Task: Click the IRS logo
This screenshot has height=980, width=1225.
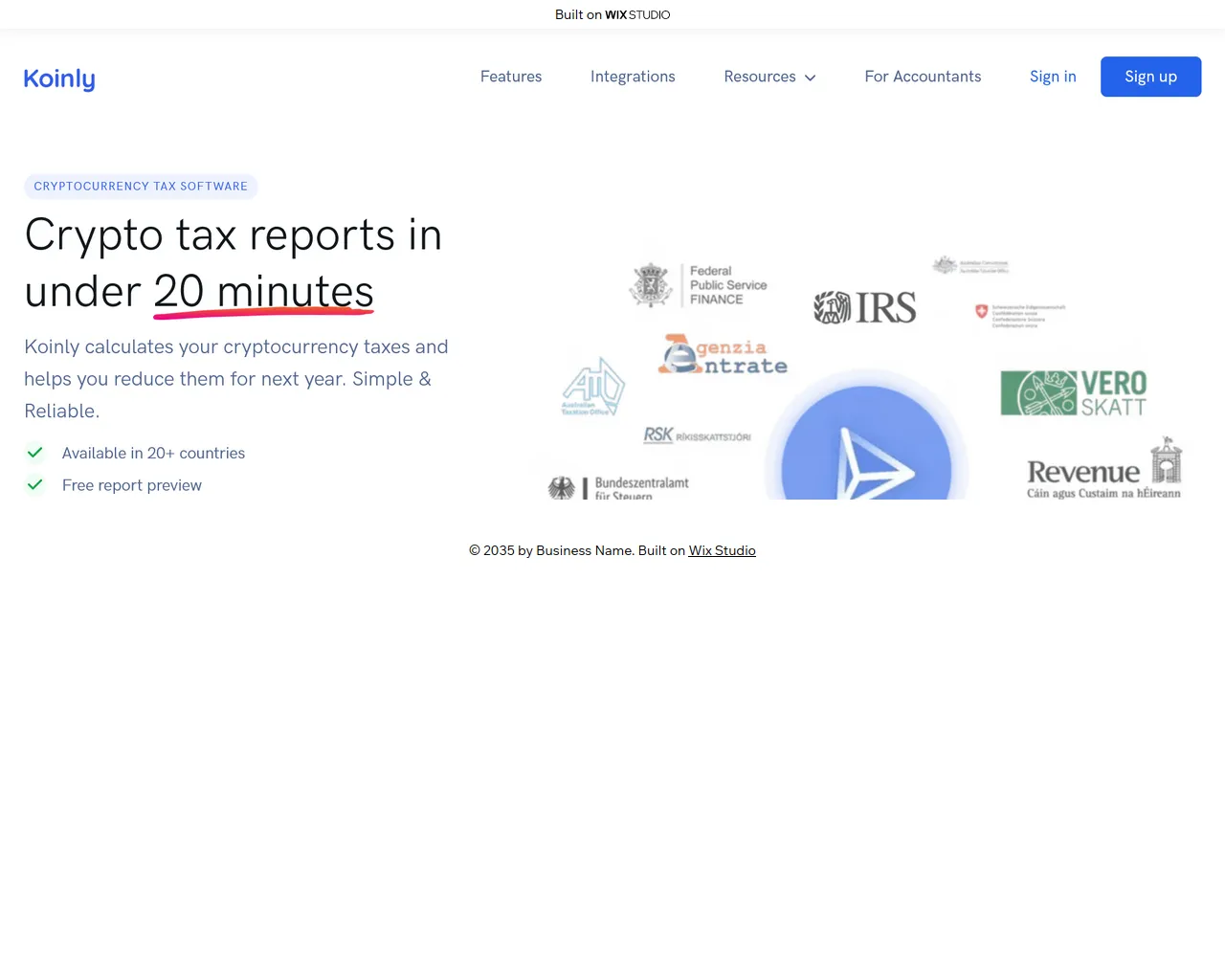Action: 865,307
